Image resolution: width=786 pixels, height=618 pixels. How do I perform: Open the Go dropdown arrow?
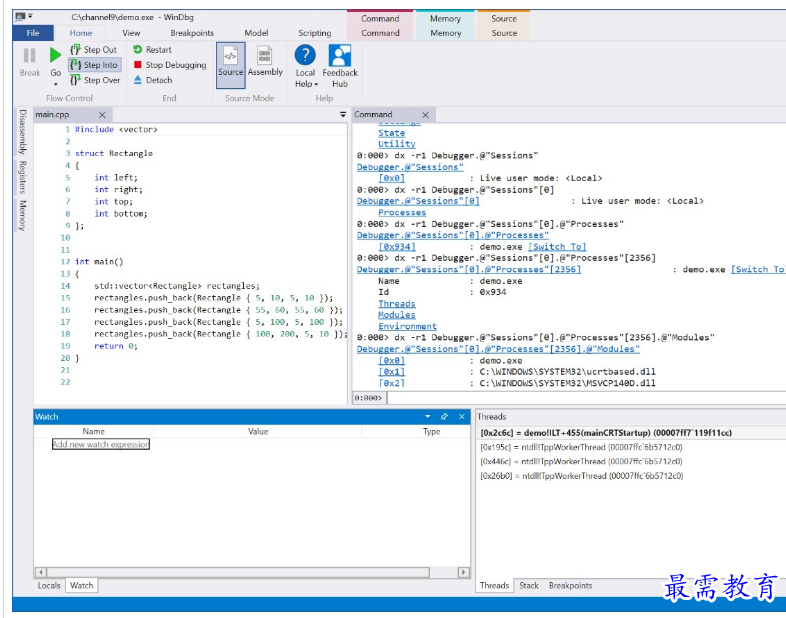click(56, 84)
